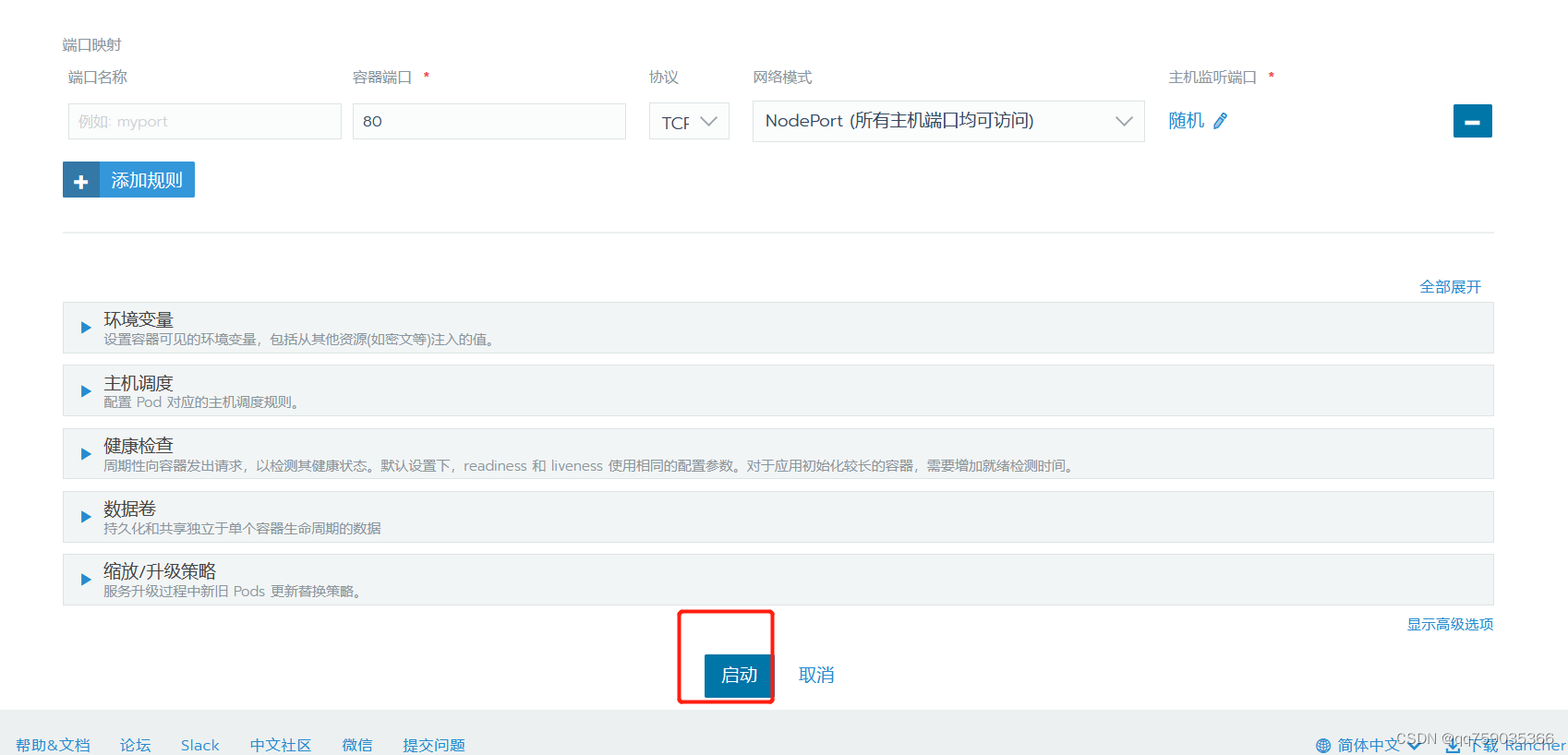This screenshot has height=755, width=1568.
Task: Click the plus icon on 添加规则 button
Action: (x=81, y=181)
